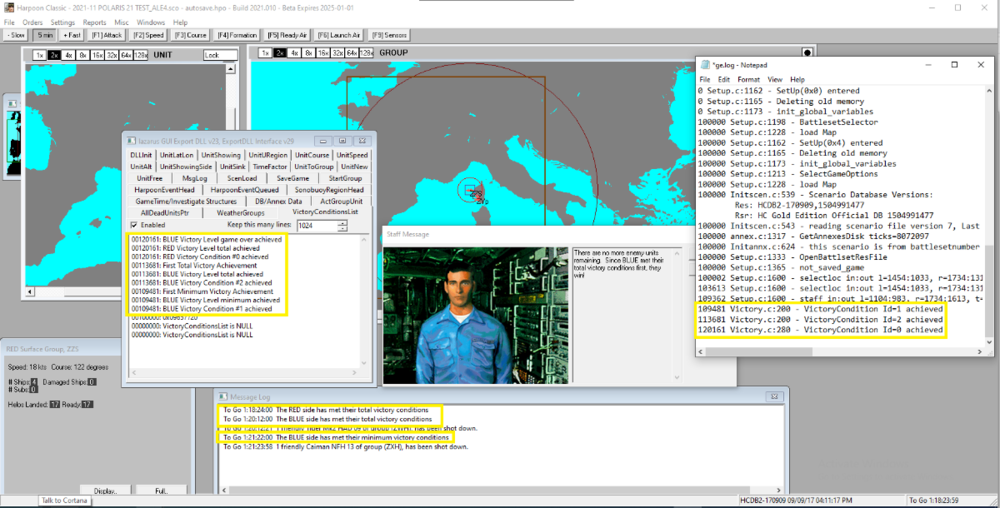
Task: Open Notepad's Format menu
Action: [748, 79]
